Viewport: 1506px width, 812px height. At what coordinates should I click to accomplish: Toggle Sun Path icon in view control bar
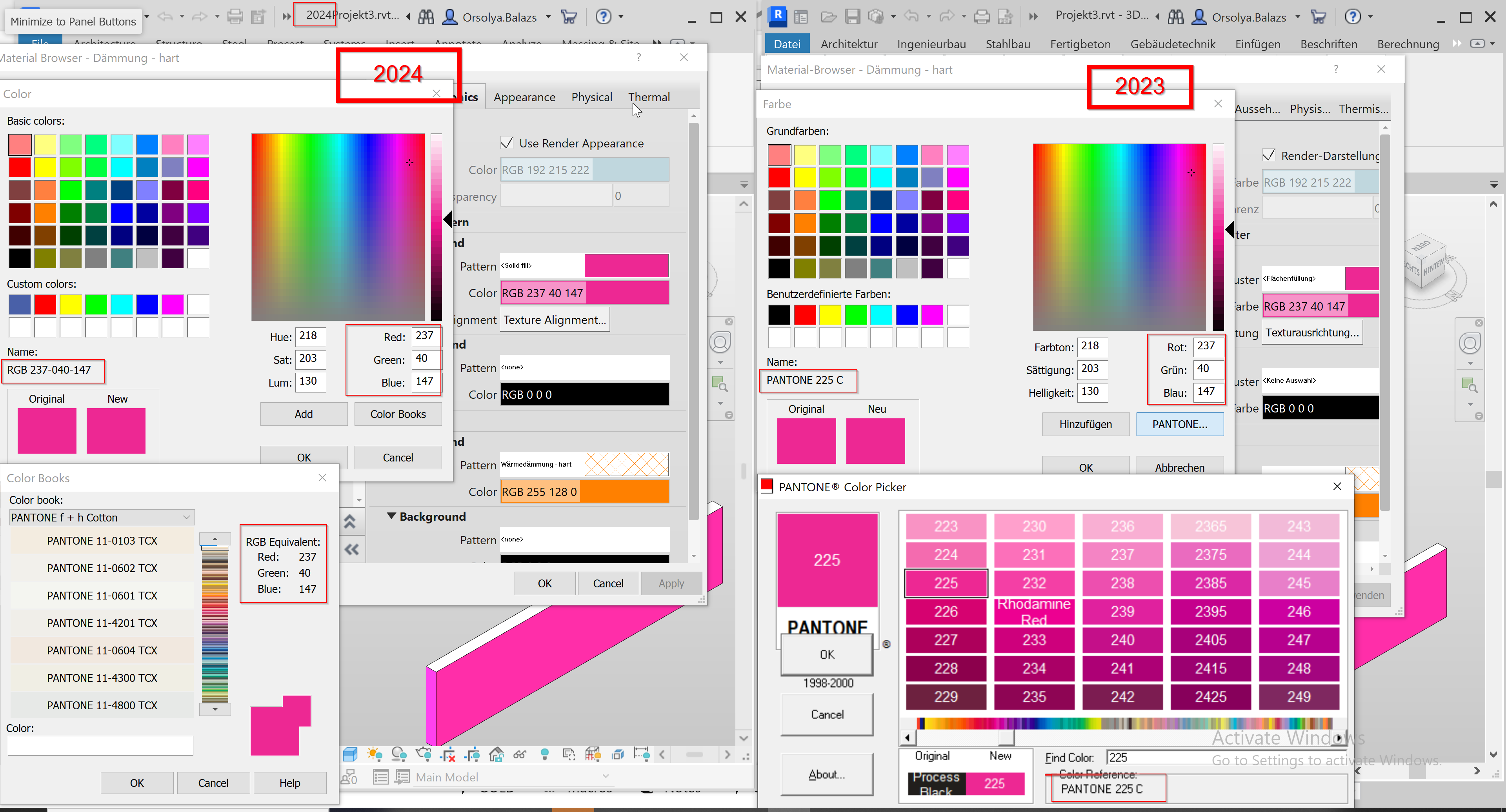[x=375, y=754]
